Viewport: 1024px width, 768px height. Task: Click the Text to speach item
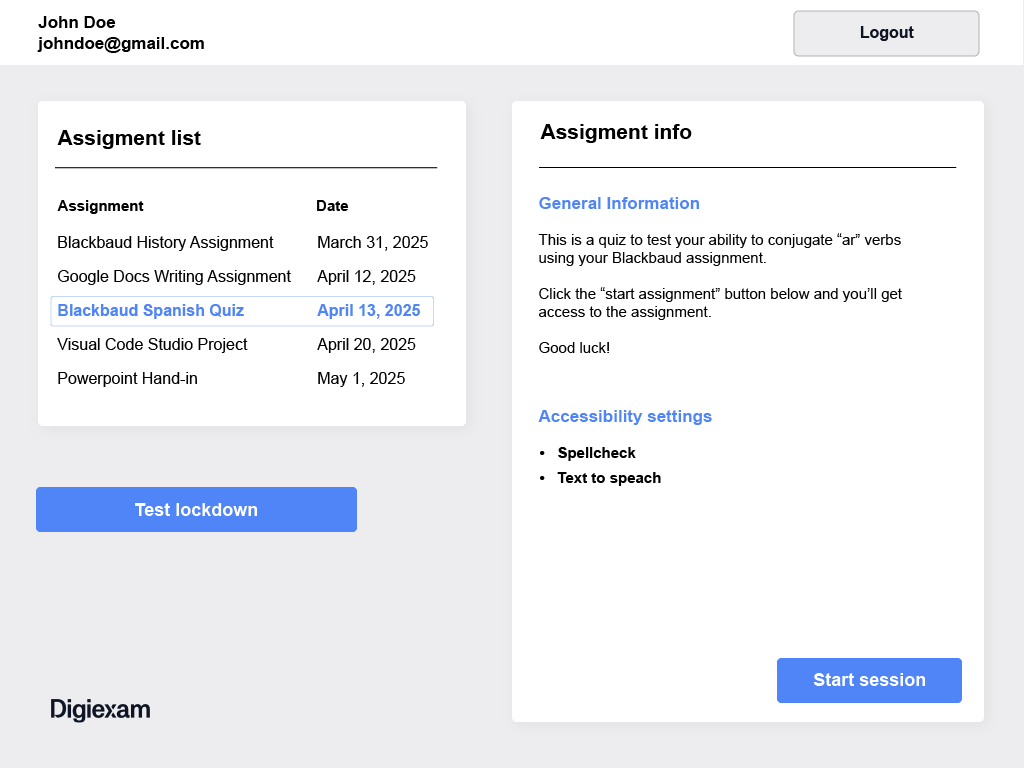(x=609, y=478)
